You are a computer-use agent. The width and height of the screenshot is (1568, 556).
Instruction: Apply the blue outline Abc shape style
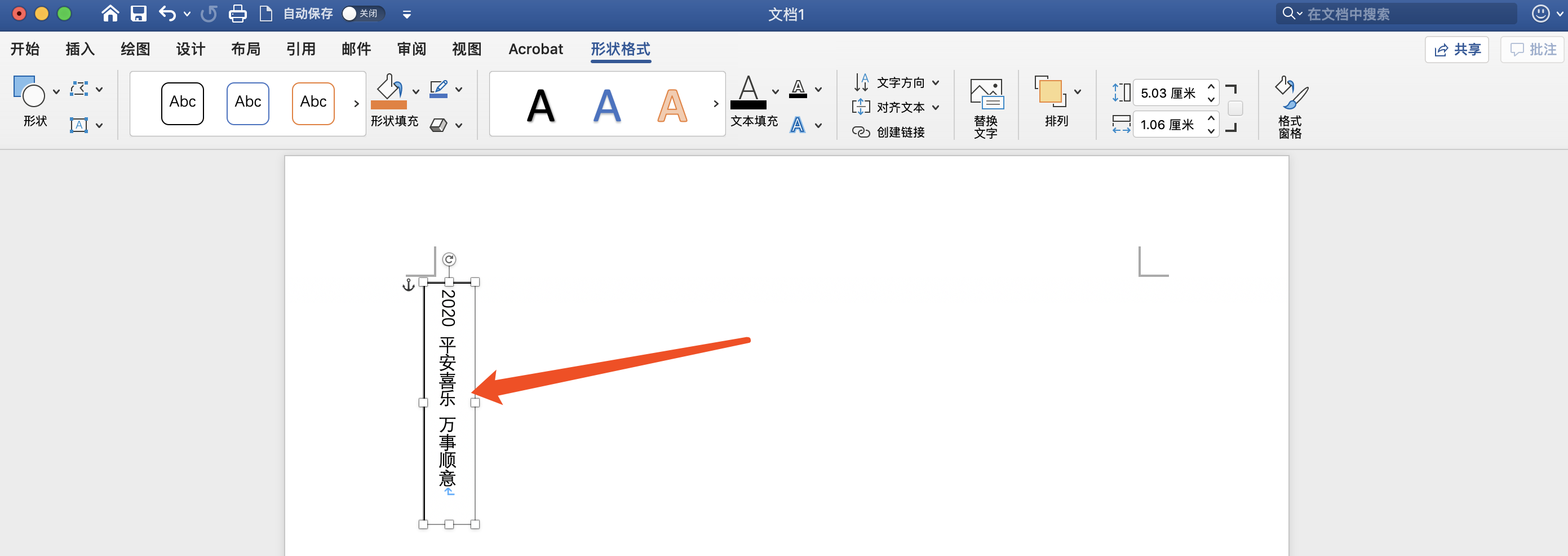point(248,103)
